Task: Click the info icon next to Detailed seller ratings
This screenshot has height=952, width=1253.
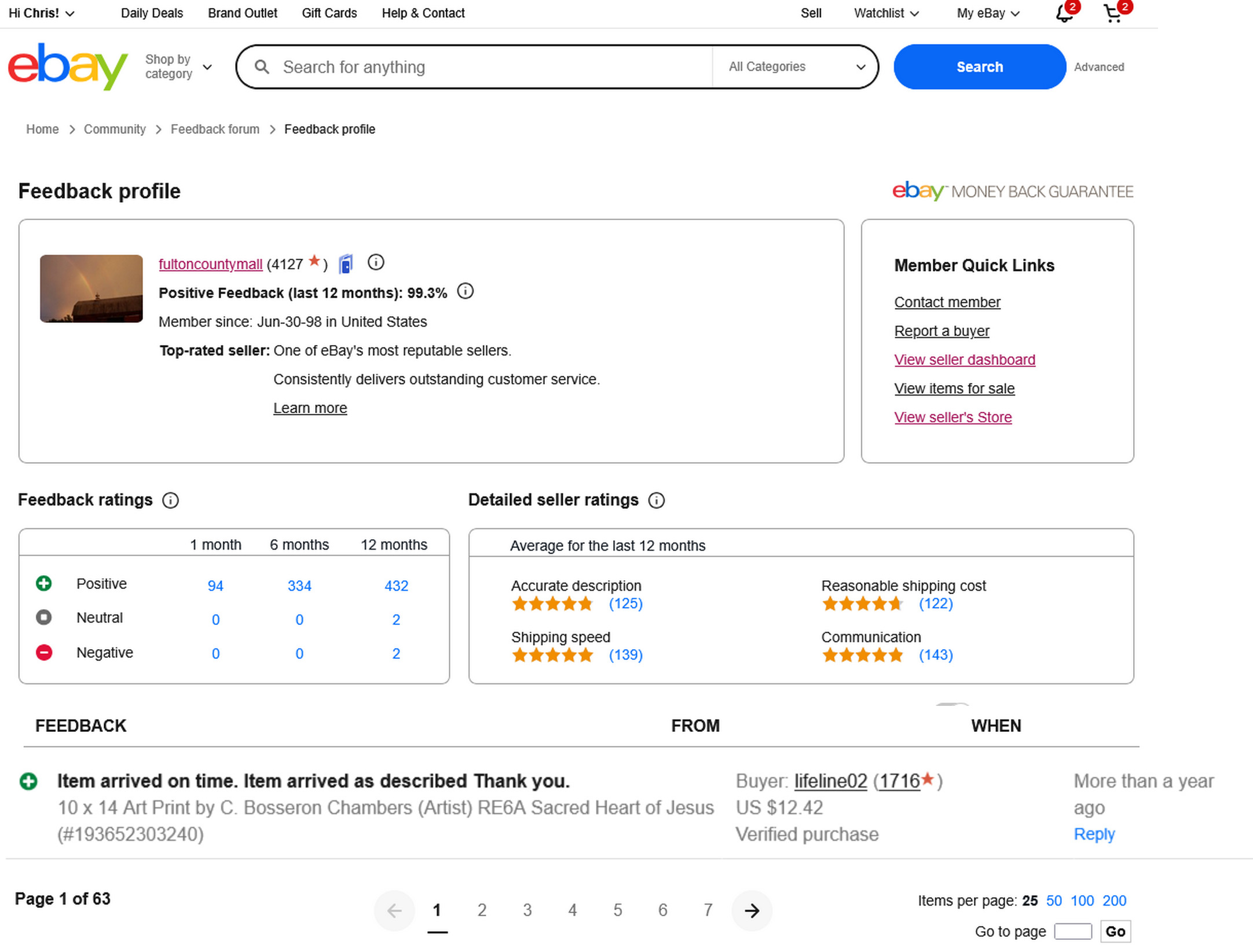Action: [x=656, y=500]
